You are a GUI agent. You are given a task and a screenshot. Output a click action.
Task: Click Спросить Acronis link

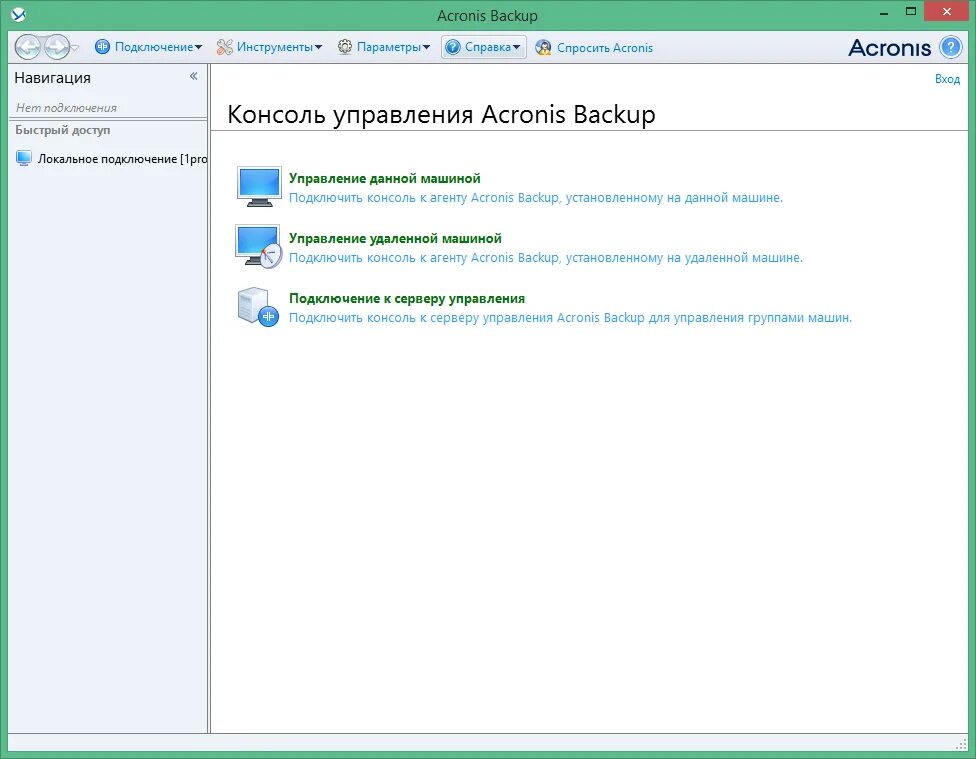click(x=604, y=48)
